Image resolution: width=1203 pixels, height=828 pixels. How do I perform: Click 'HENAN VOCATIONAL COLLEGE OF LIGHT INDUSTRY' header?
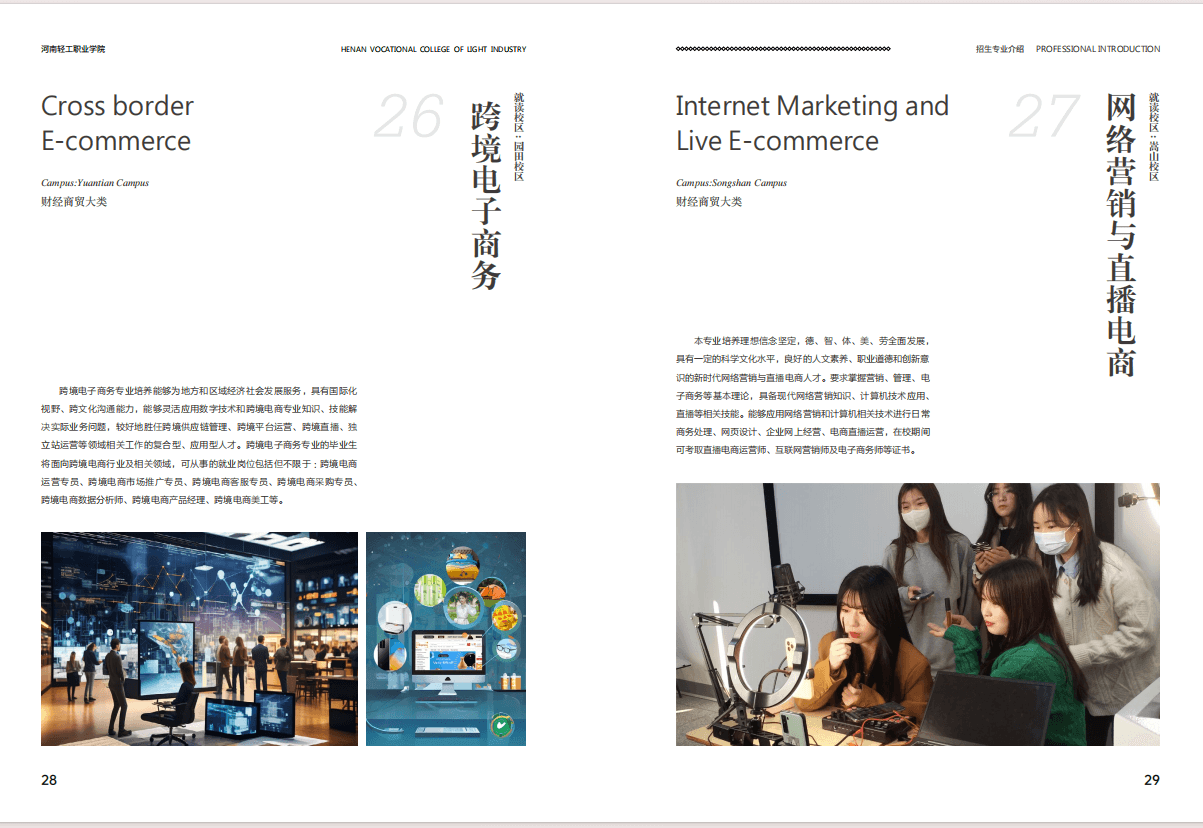[433, 49]
